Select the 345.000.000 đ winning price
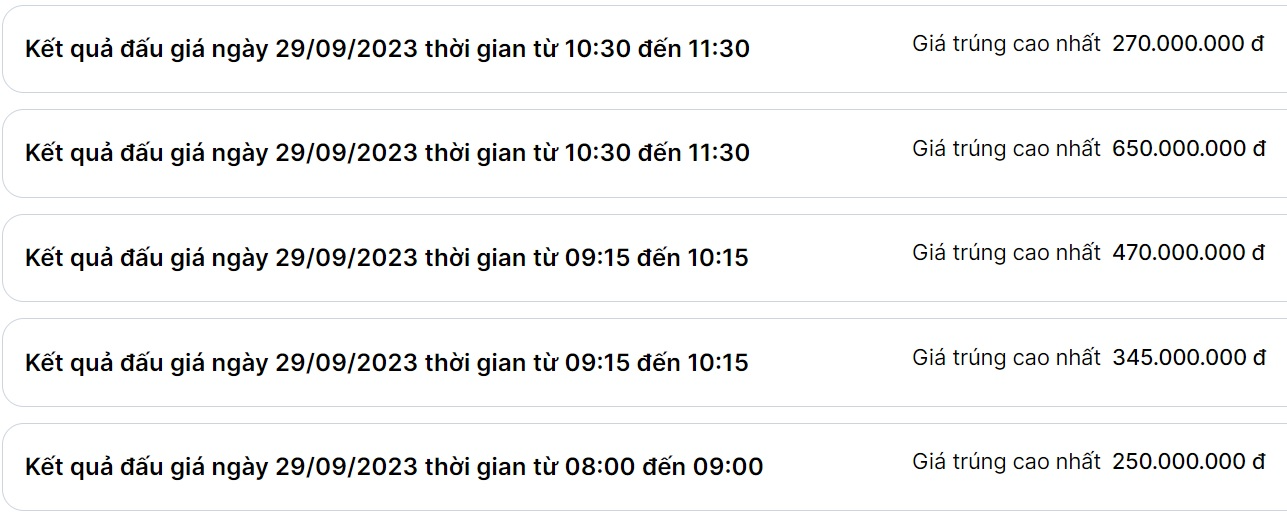 [1188, 357]
